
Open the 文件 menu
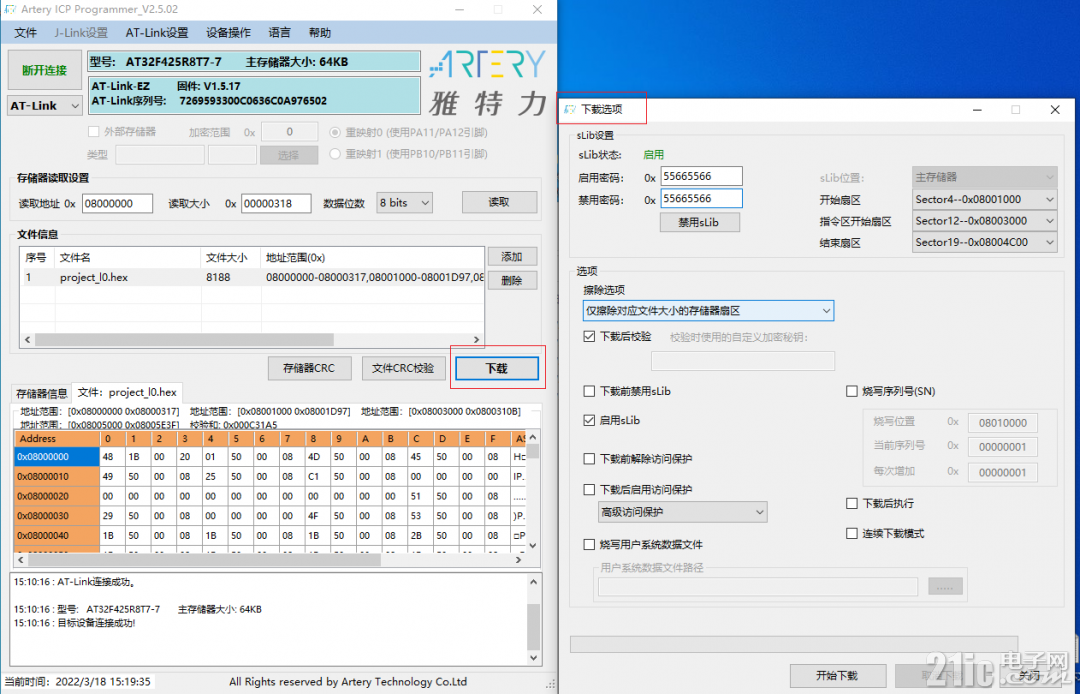coord(25,32)
